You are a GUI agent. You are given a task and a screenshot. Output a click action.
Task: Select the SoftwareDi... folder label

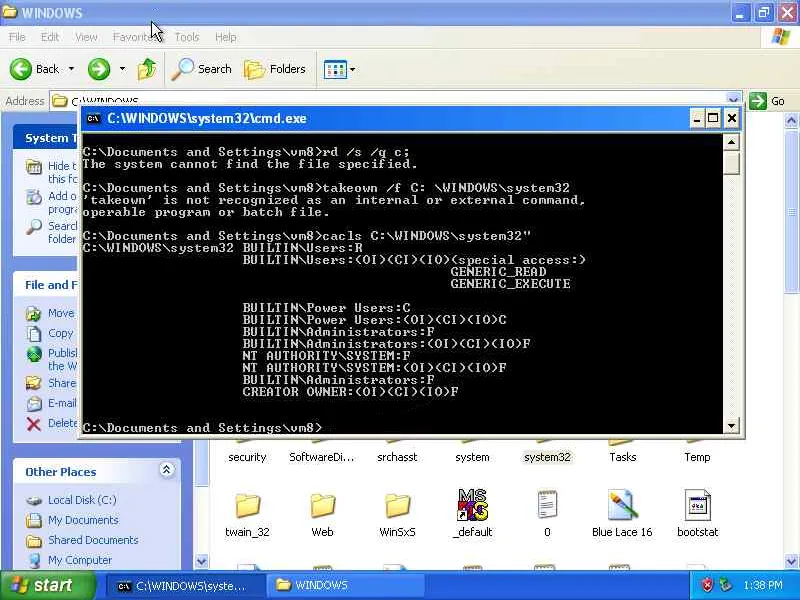point(322,457)
